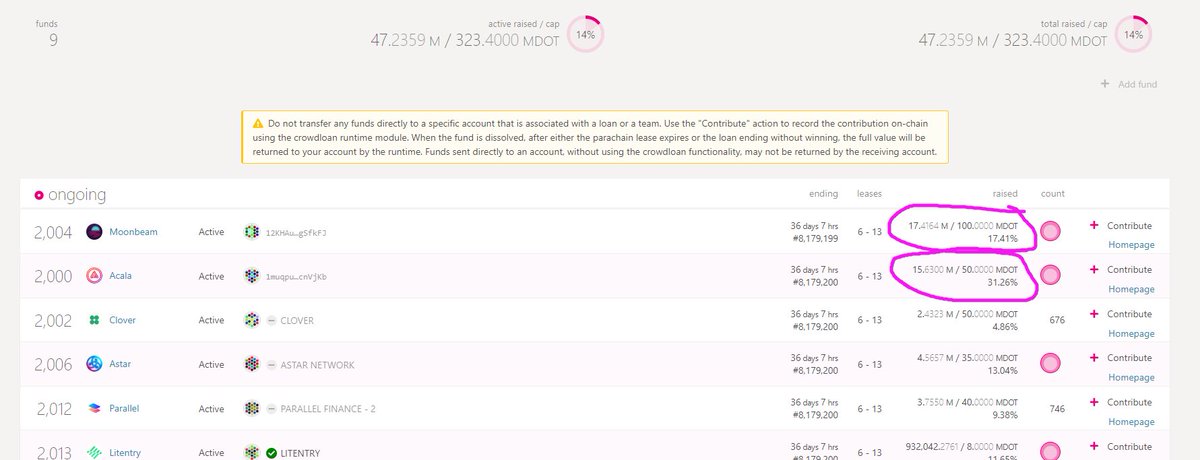Screen dimensions: 1200x460
Task: Click the CLOVER account name
Action: click(299, 320)
